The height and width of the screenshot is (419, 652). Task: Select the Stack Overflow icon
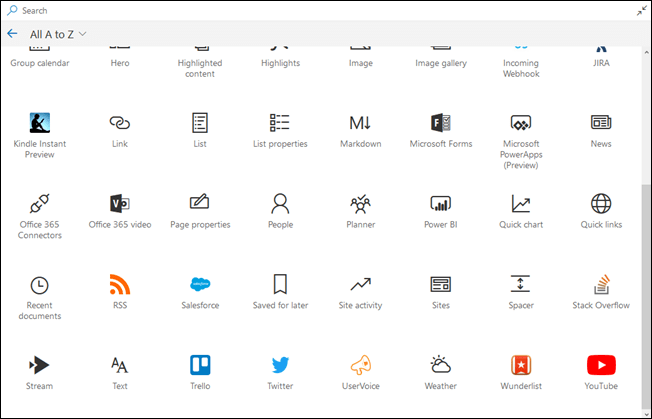coord(601,285)
